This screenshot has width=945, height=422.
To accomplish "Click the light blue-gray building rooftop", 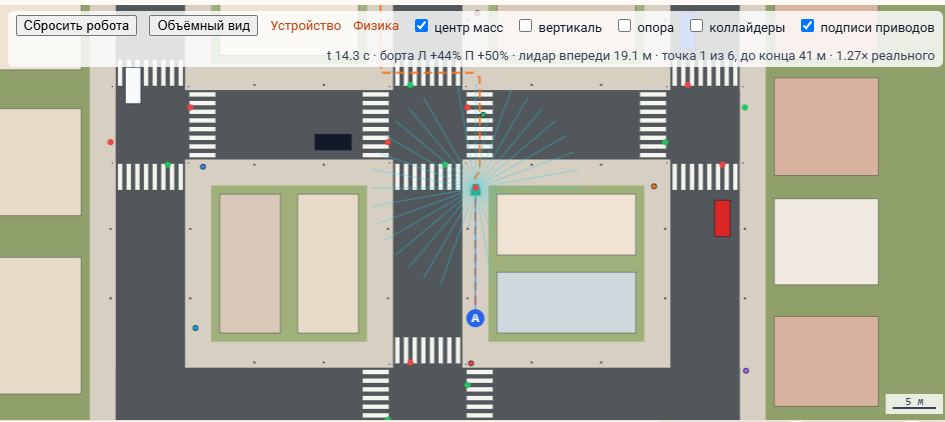I will click(x=566, y=303).
